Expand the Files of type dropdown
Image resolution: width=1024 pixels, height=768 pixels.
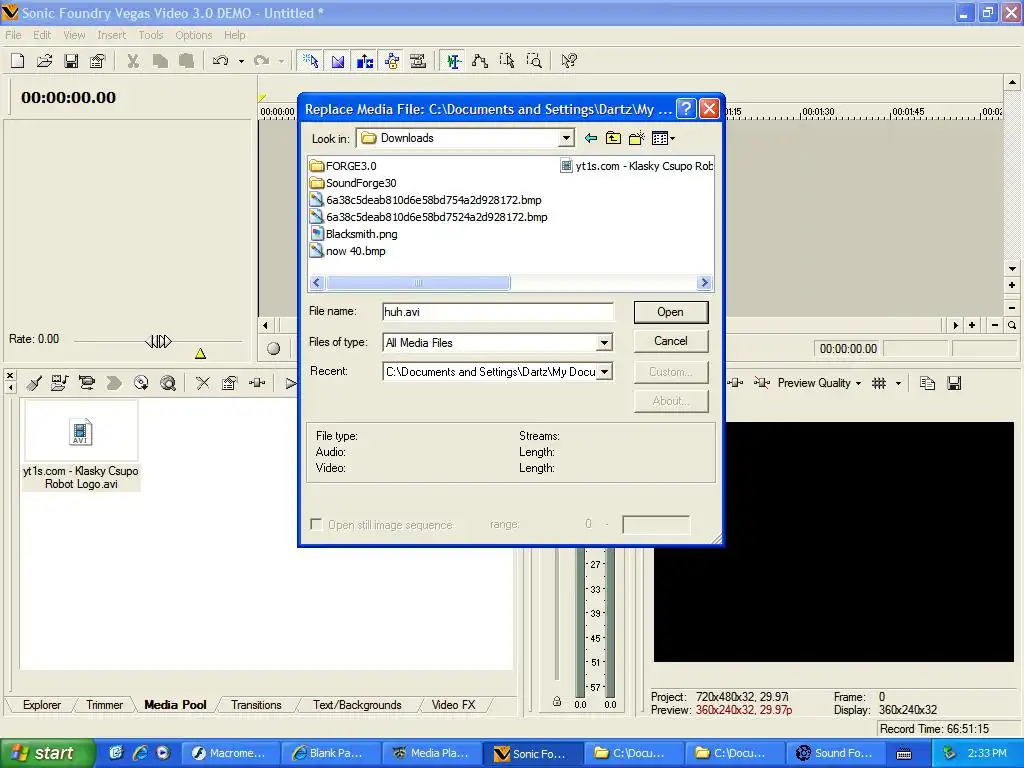pyautogui.click(x=605, y=343)
